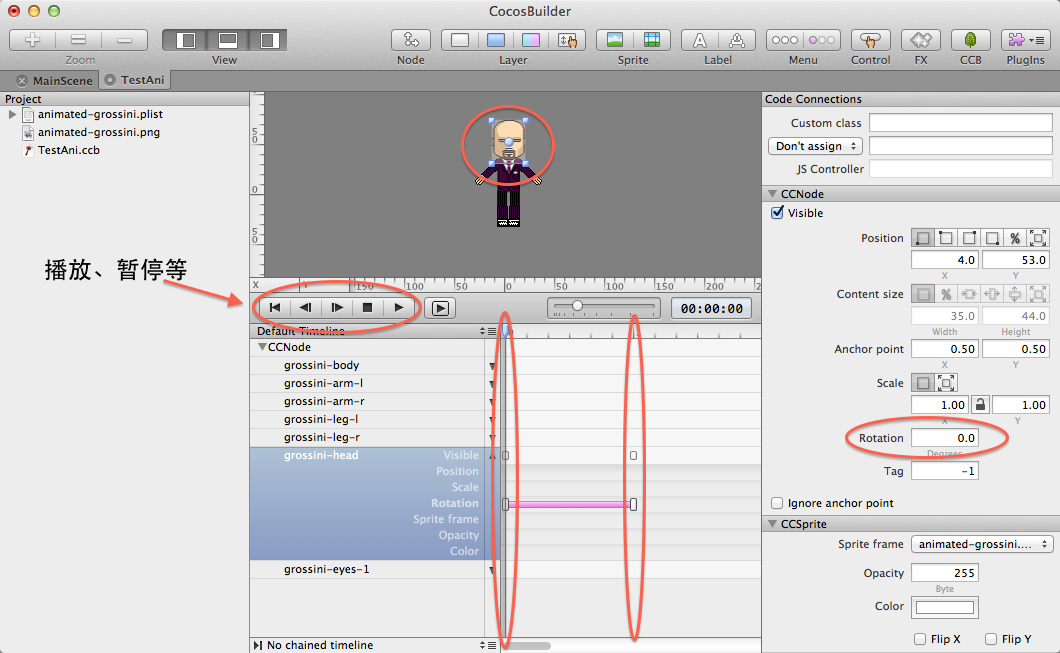The image size is (1060, 653).
Task: Step back one frame
Action: pos(306,308)
